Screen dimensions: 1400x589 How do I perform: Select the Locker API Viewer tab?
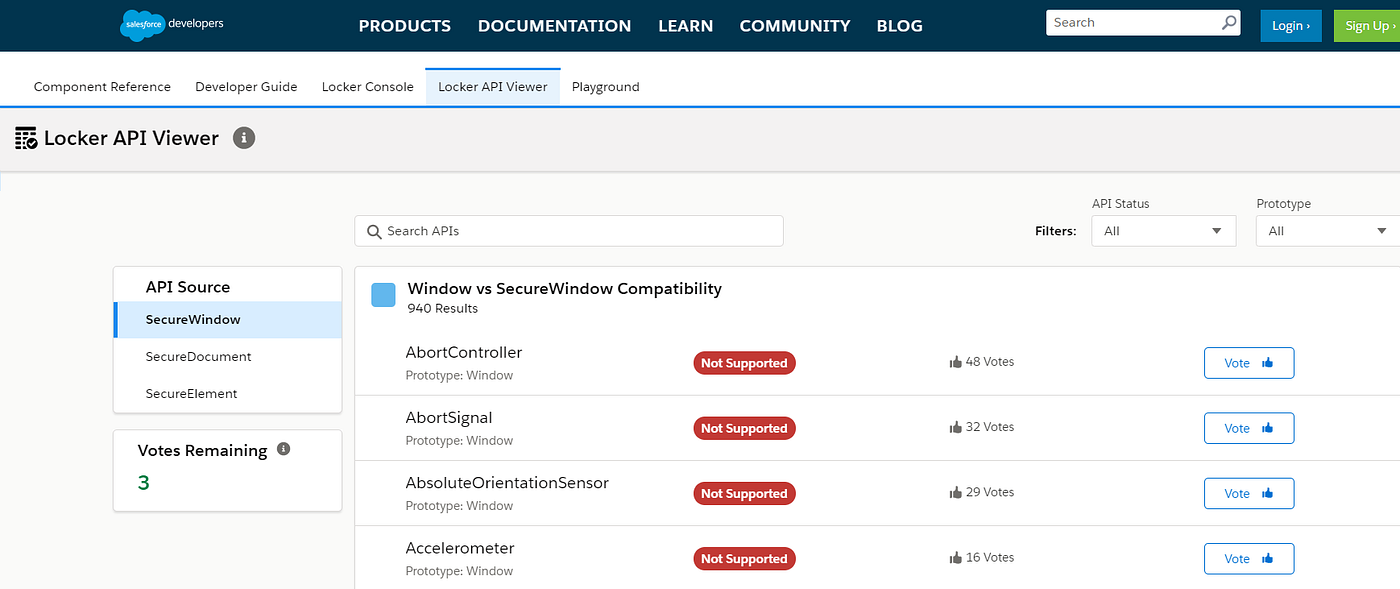493,87
